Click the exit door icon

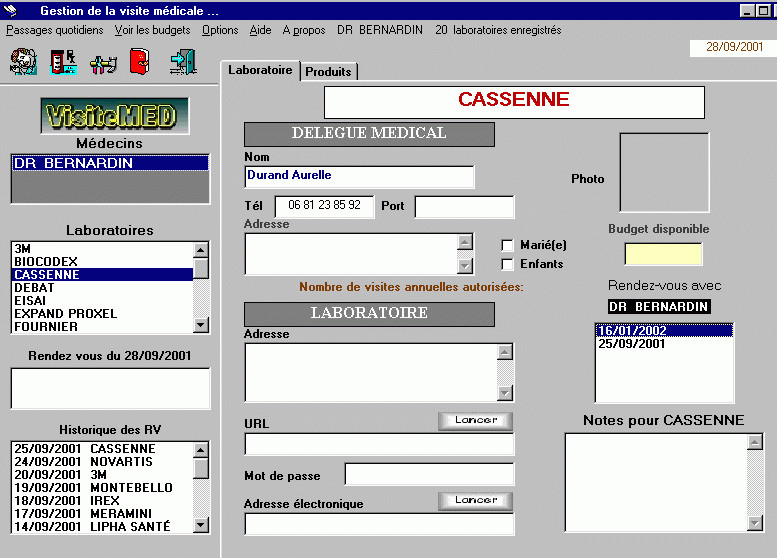(183, 62)
